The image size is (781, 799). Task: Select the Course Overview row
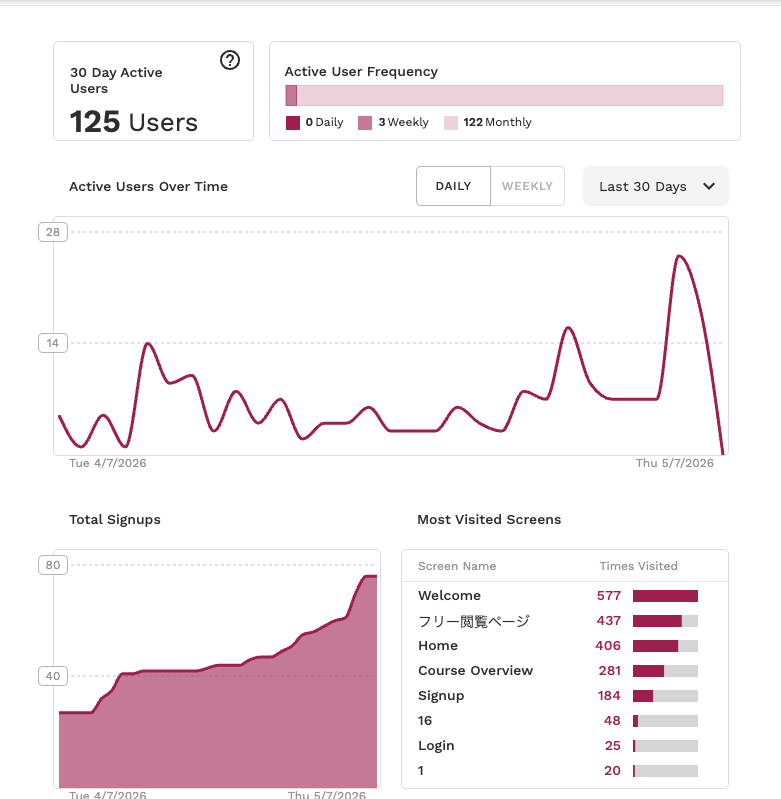[565, 671]
